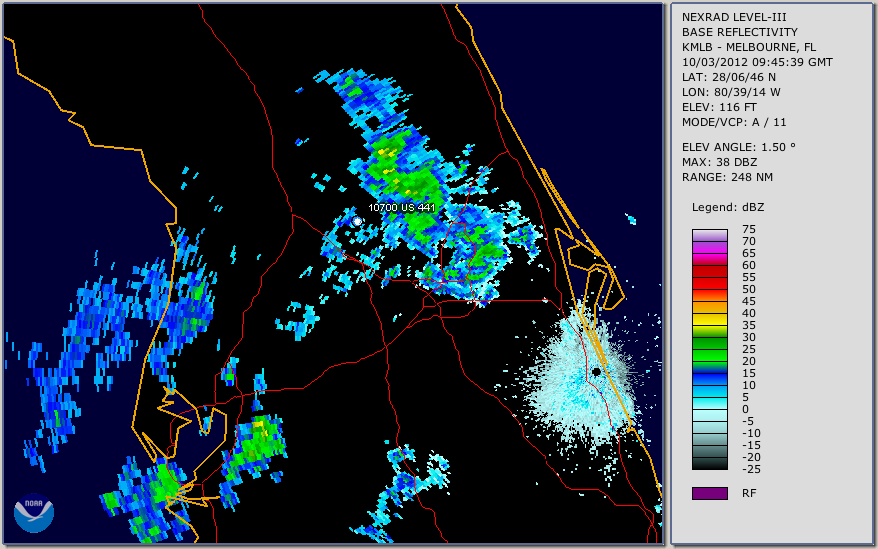This screenshot has height=549, width=878.
Task: Select the 'ELEV: 116 FT' line
Action: tap(719, 107)
